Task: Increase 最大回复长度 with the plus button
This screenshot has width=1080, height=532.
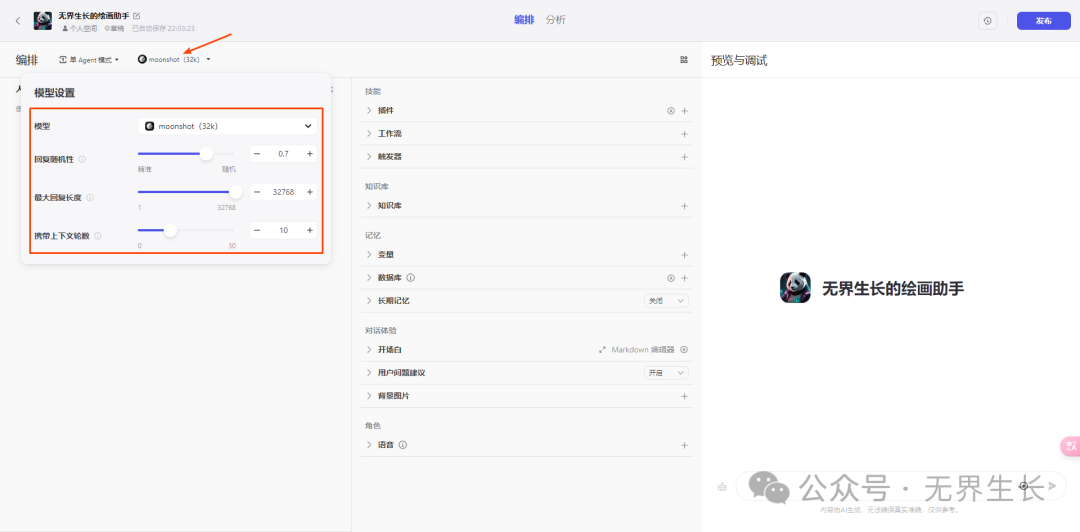Action: tap(309, 192)
